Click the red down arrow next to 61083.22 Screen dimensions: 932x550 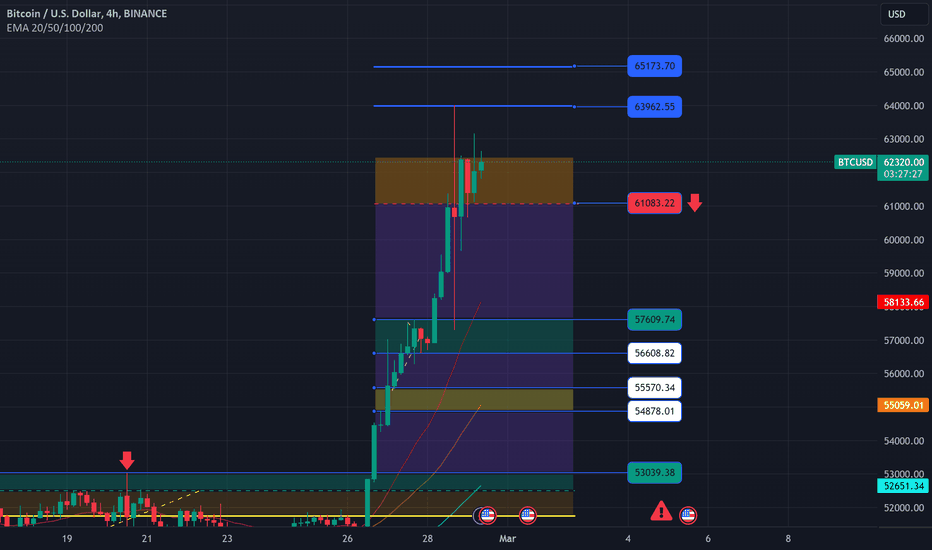[x=694, y=203]
